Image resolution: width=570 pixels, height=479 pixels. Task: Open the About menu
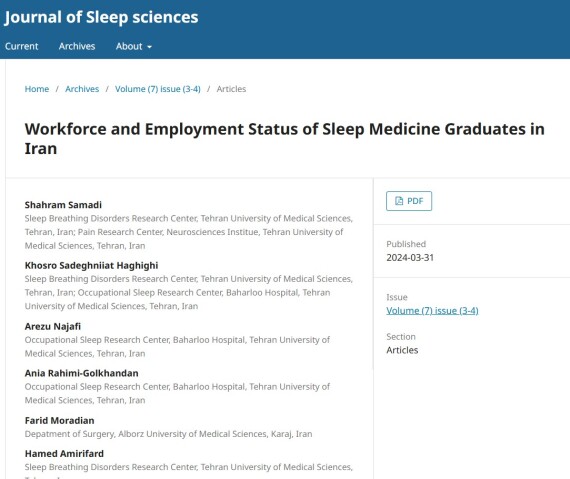tap(133, 46)
